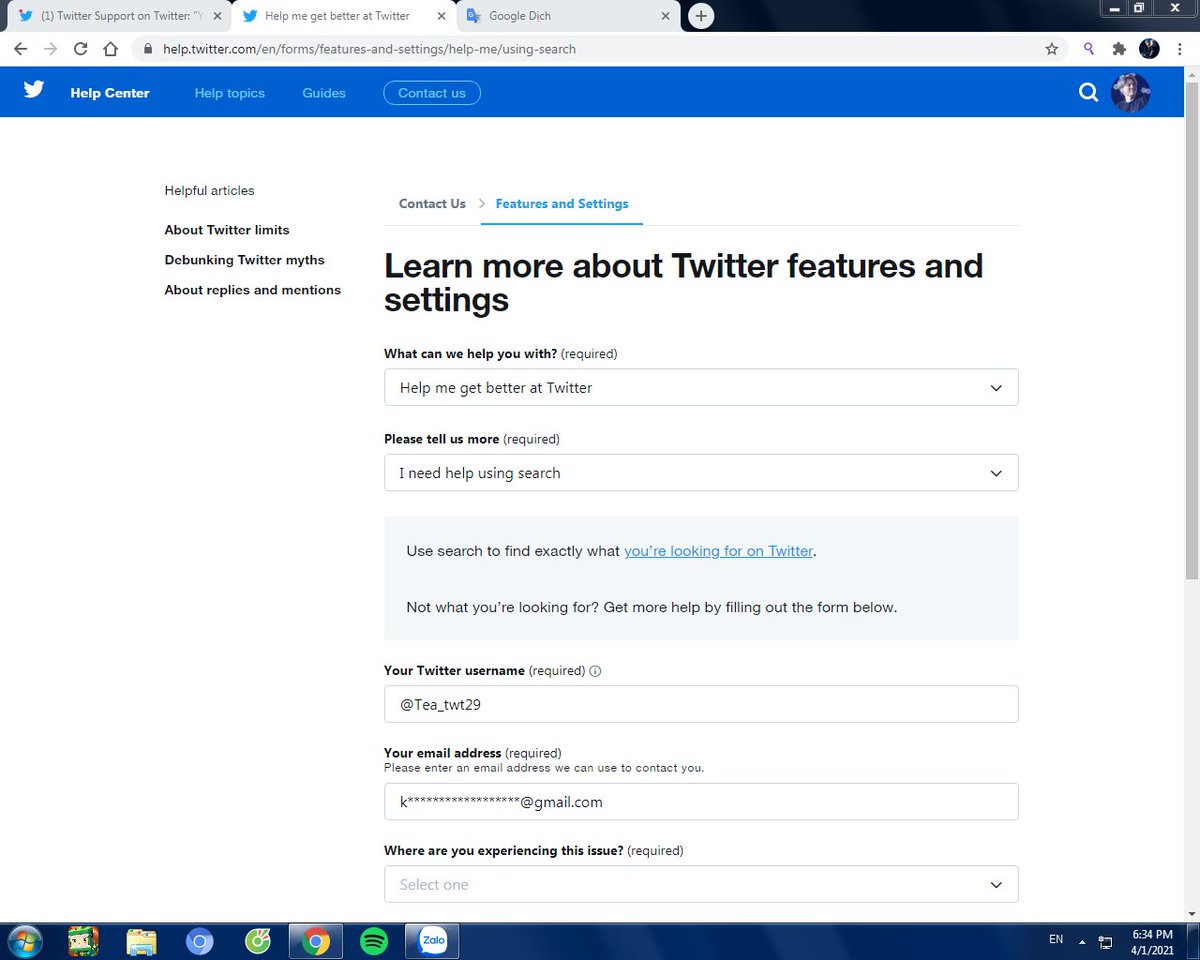
Task: Click the Contact us button
Action: [x=432, y=93]
